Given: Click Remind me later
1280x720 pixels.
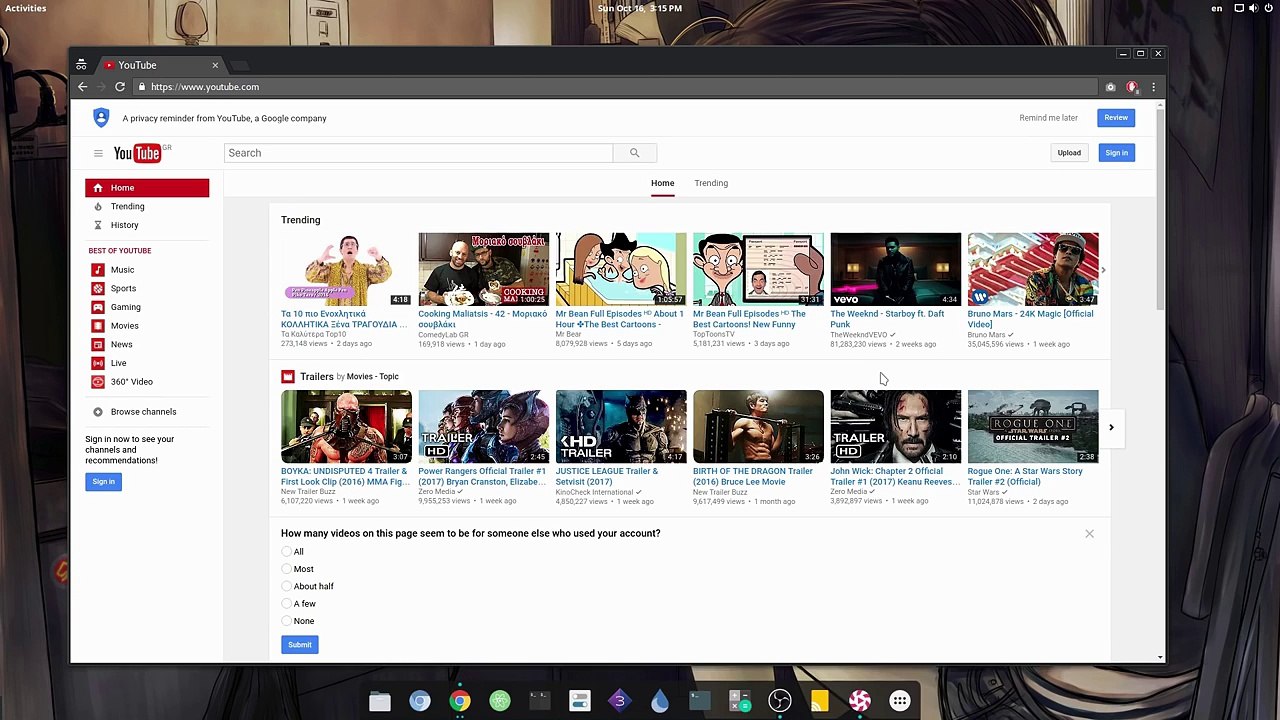Looking at the screenshot, I should tap(1048, 118).
